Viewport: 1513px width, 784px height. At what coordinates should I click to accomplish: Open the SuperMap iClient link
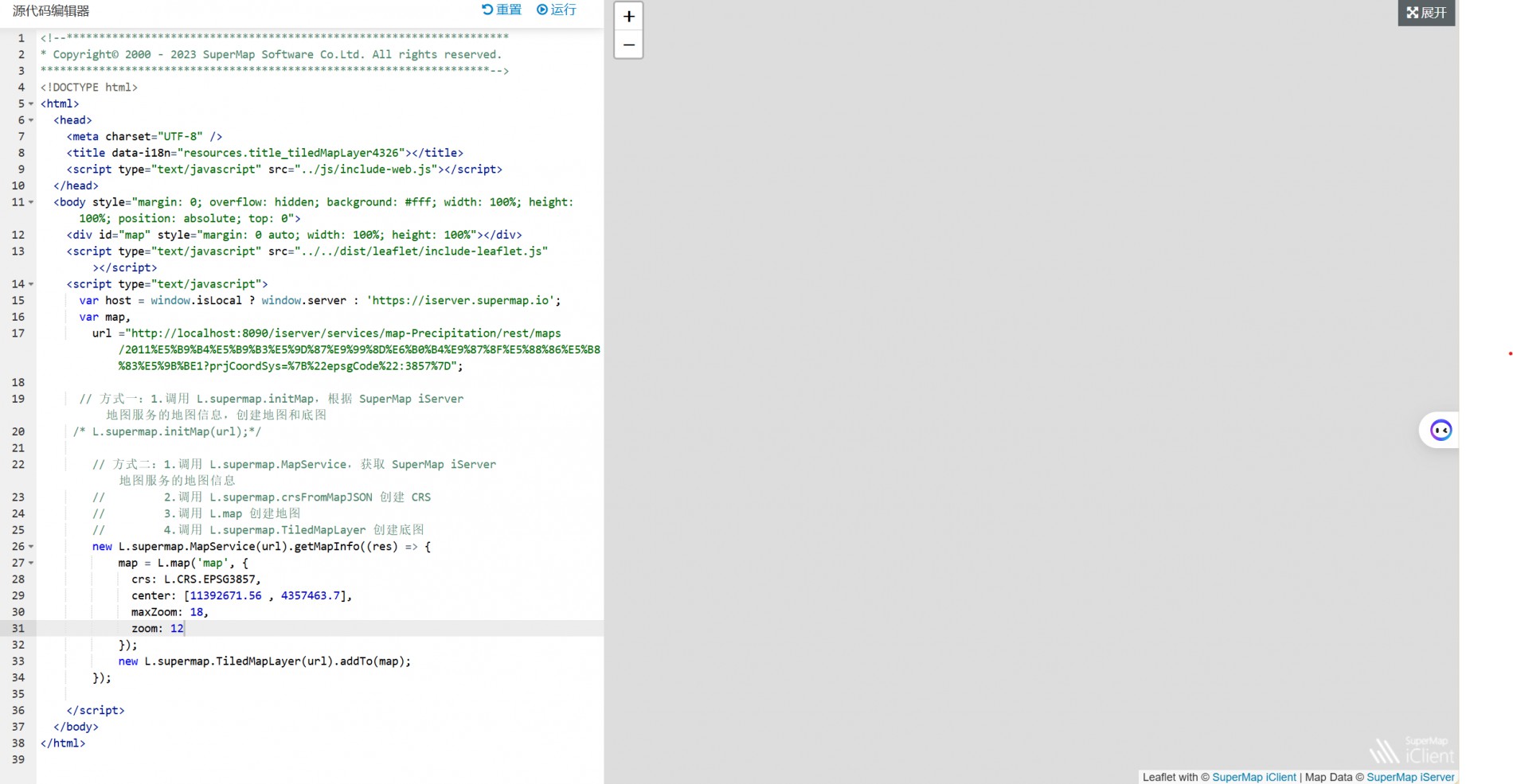click(x=1254, y=777)
